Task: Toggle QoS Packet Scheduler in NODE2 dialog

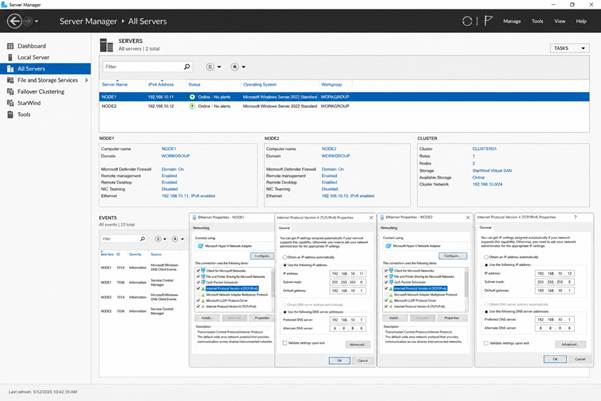Action: tap(386, 283)
